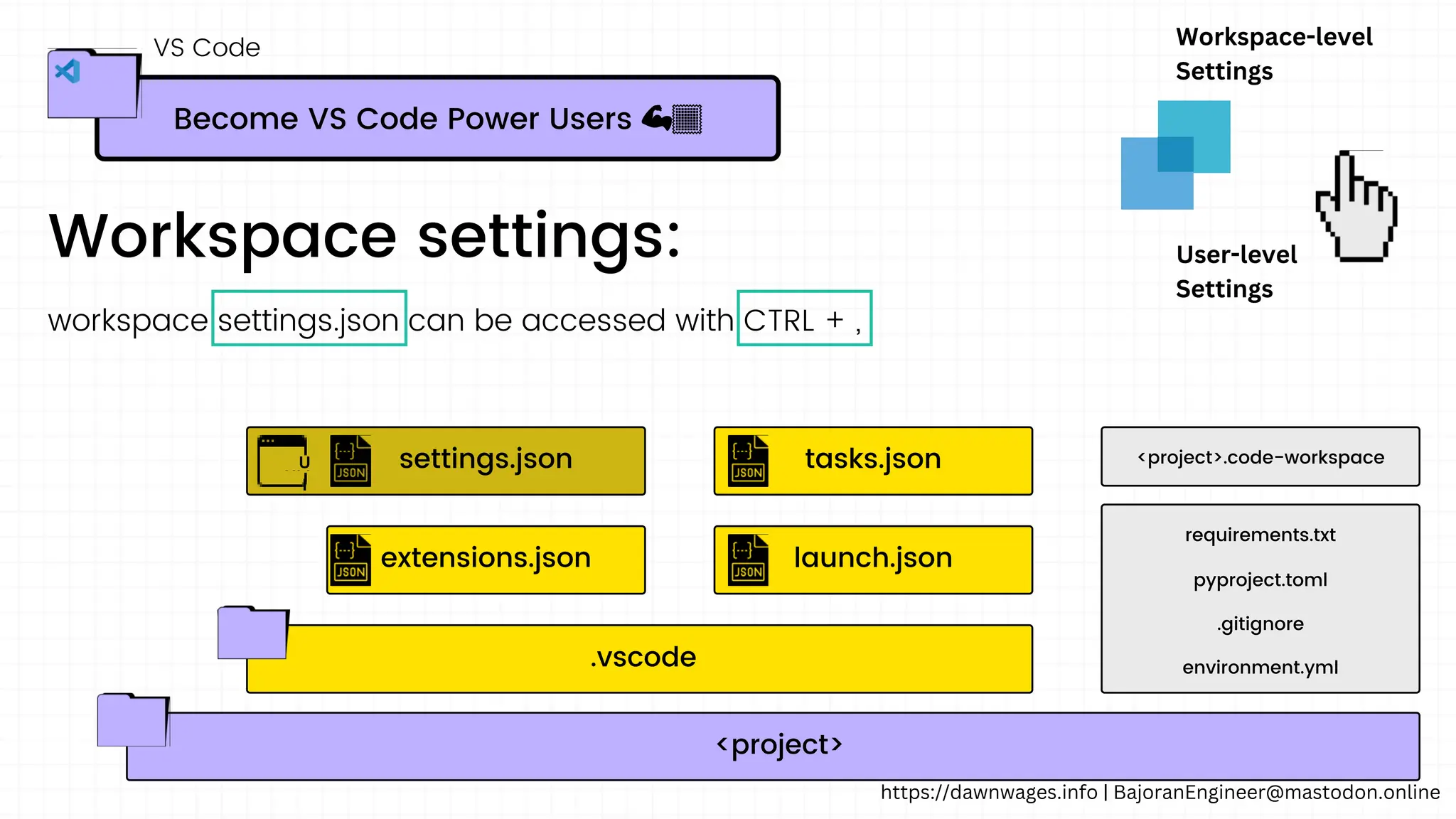
Task: Click the VS Code label above banner
Action: tap(207, 48)
